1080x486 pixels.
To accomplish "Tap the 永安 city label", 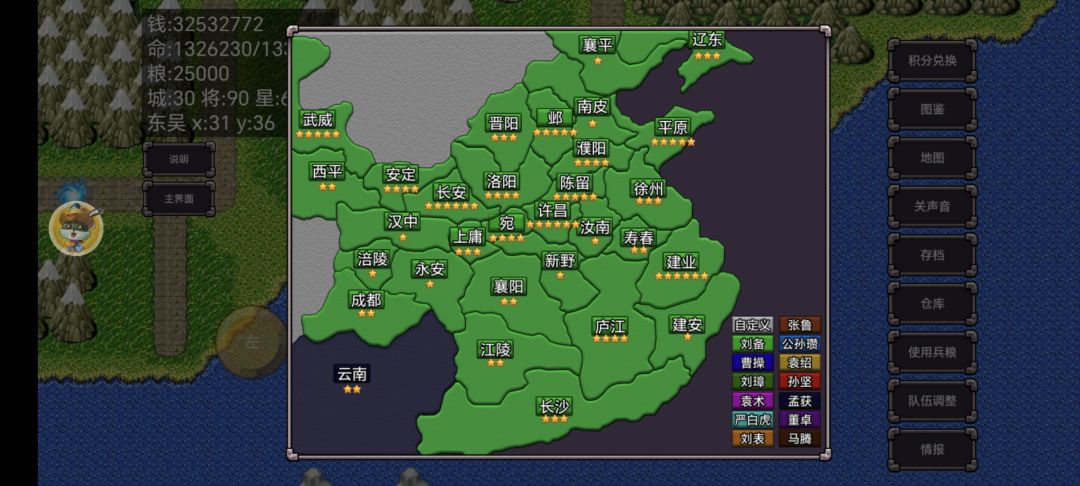I will (430, 269).
